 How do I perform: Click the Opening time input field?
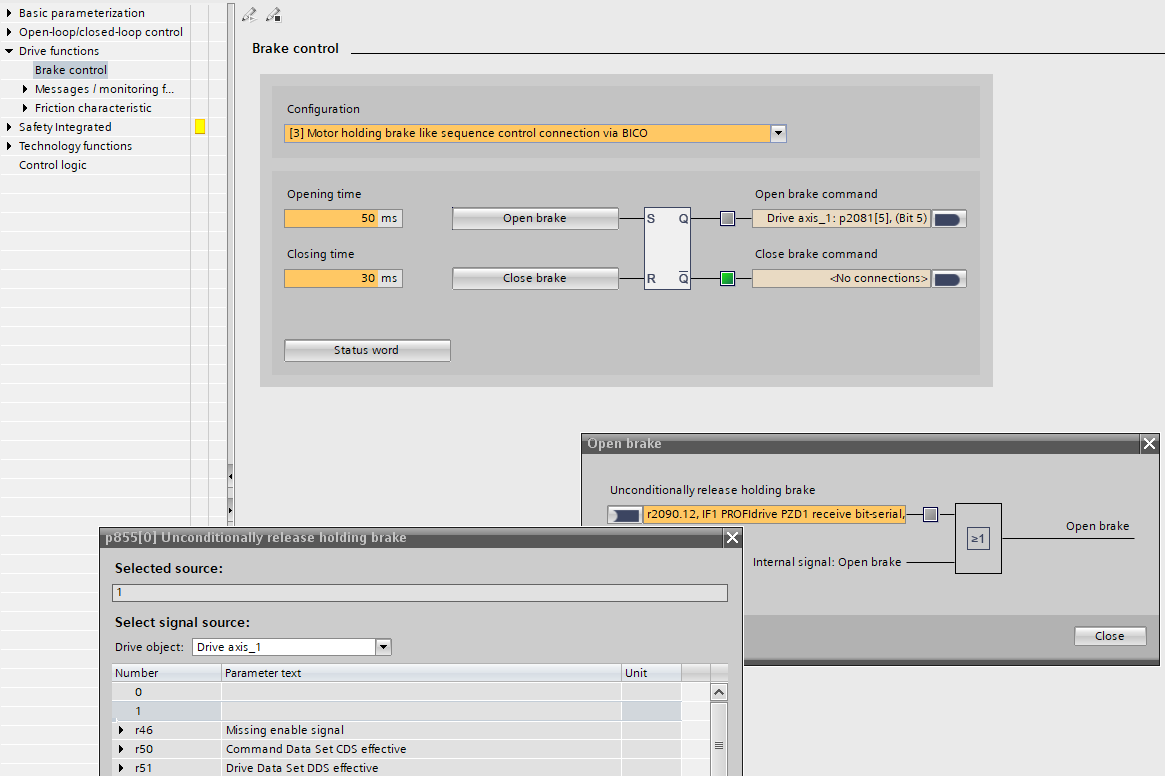(x=331, y=218)
